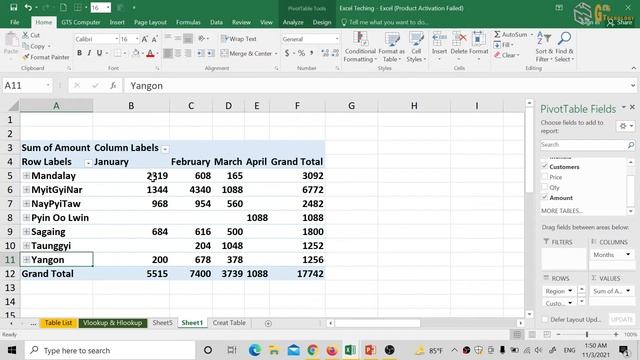The height and width of the screenshot is (360, 640).
Task: Save the workbook with the Save icon
Action: (13, 7)
